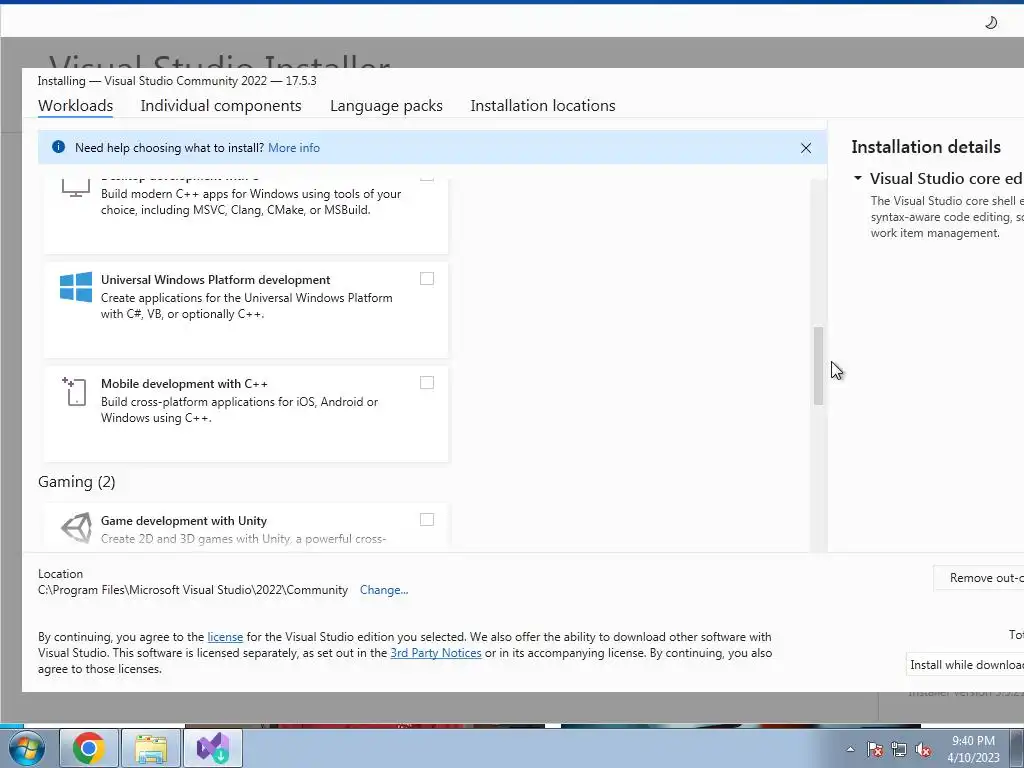Image resolution: width=1024 pixels, height=768 pixels.
Task: Click the Action Center flag tray icon
Action: click(874, 750)
